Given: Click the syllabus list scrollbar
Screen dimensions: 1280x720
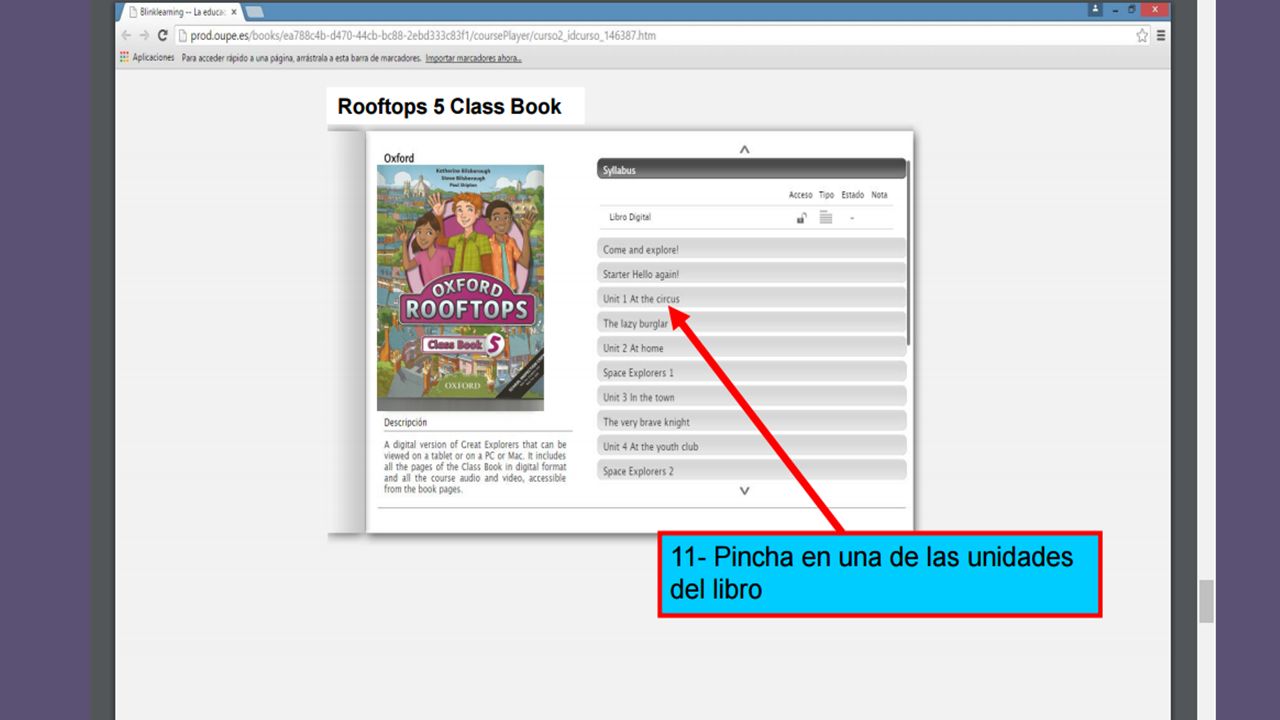Looking at the screenshot, I should click(909, 253).
